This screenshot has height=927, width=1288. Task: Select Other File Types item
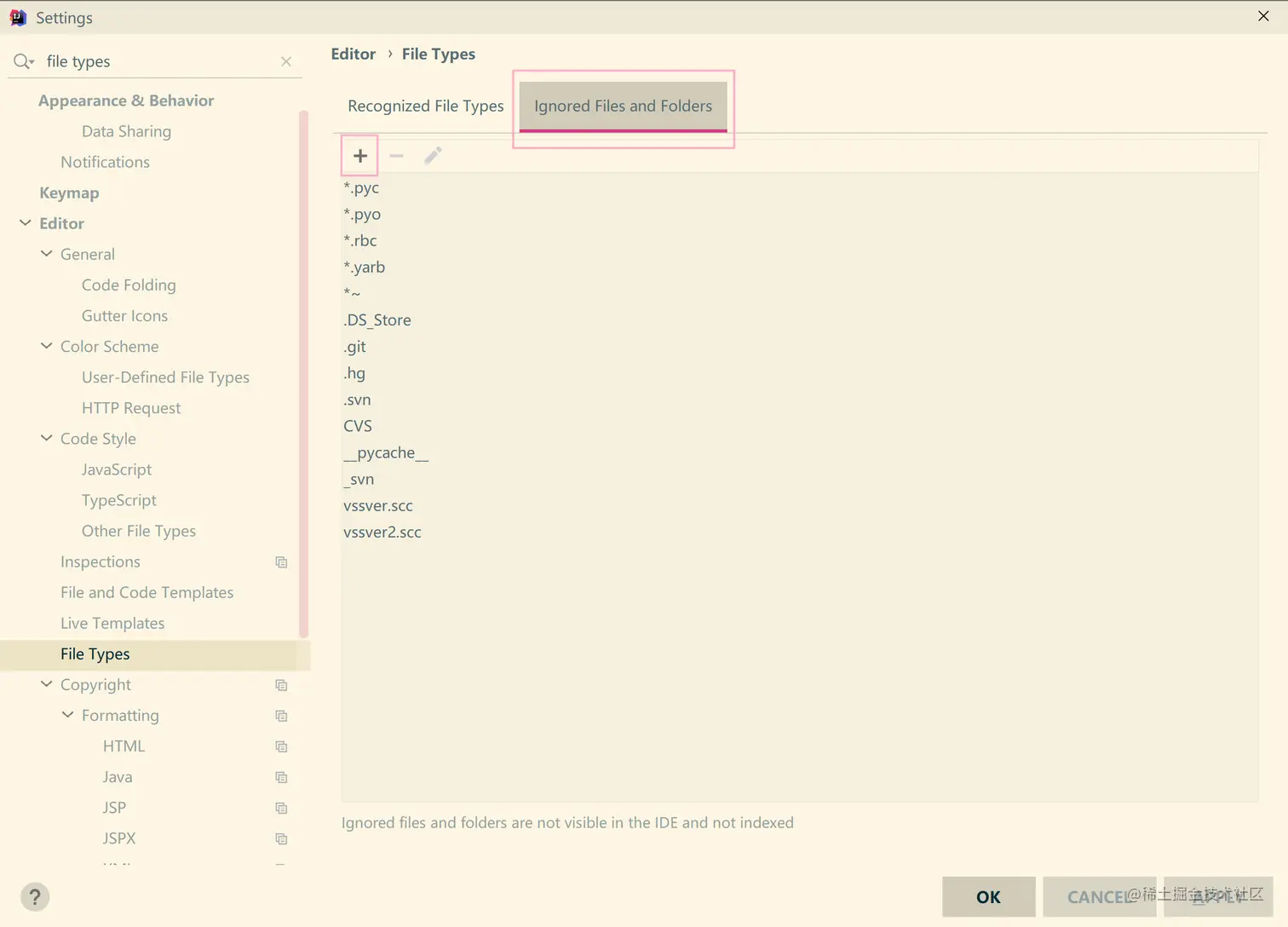[139, 531]
